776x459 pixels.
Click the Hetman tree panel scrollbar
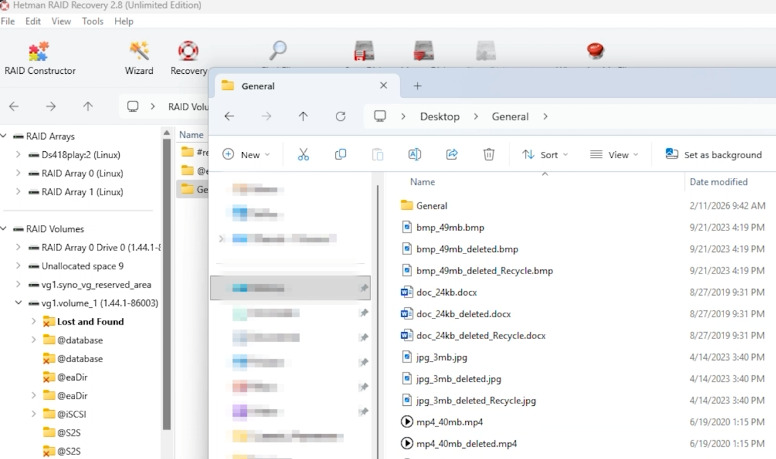(167, 282)
